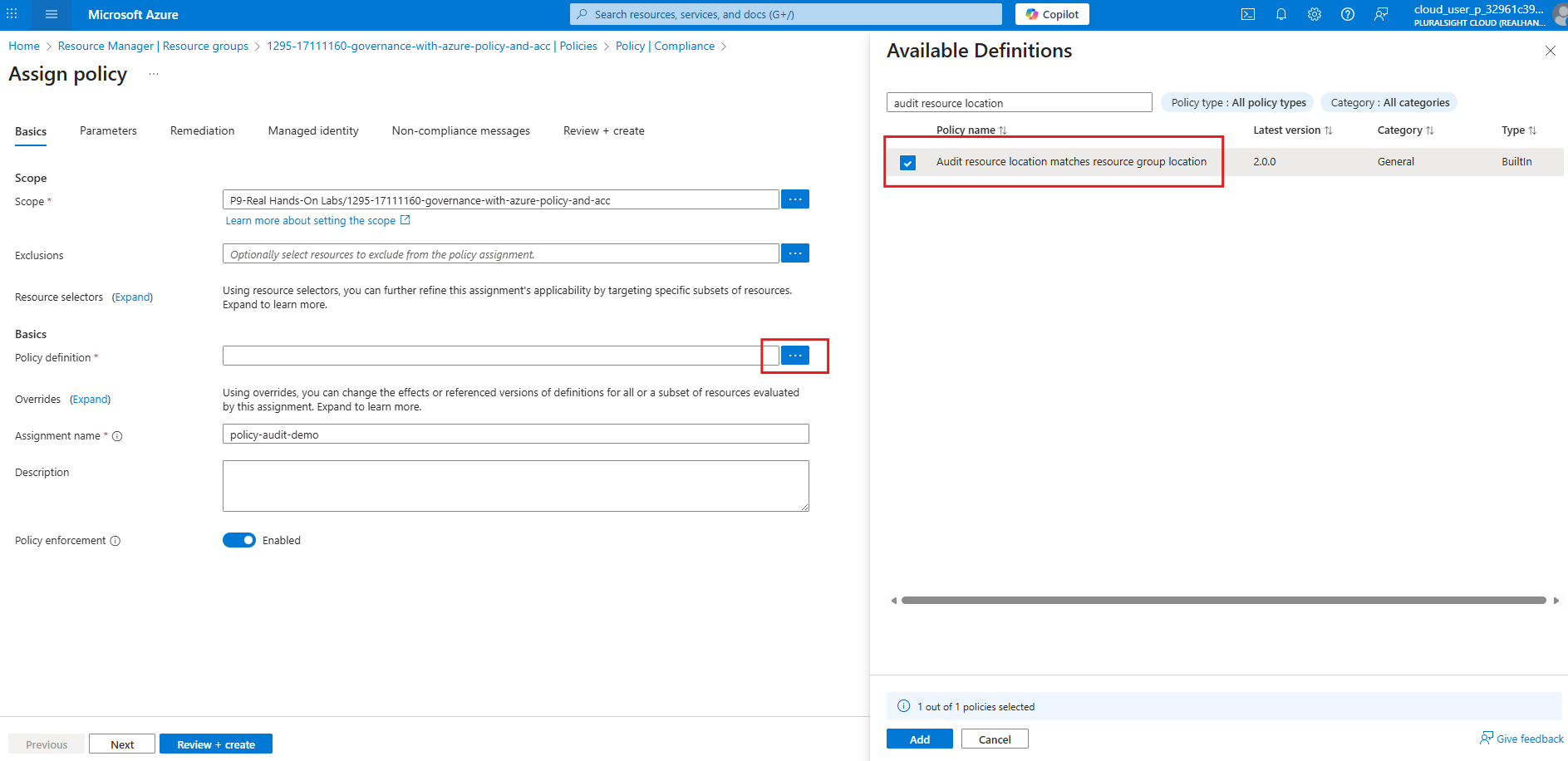The width and height of the screenshot is (1568, 761).
Task: Expand the Overrides section
Action: point(90,399)
